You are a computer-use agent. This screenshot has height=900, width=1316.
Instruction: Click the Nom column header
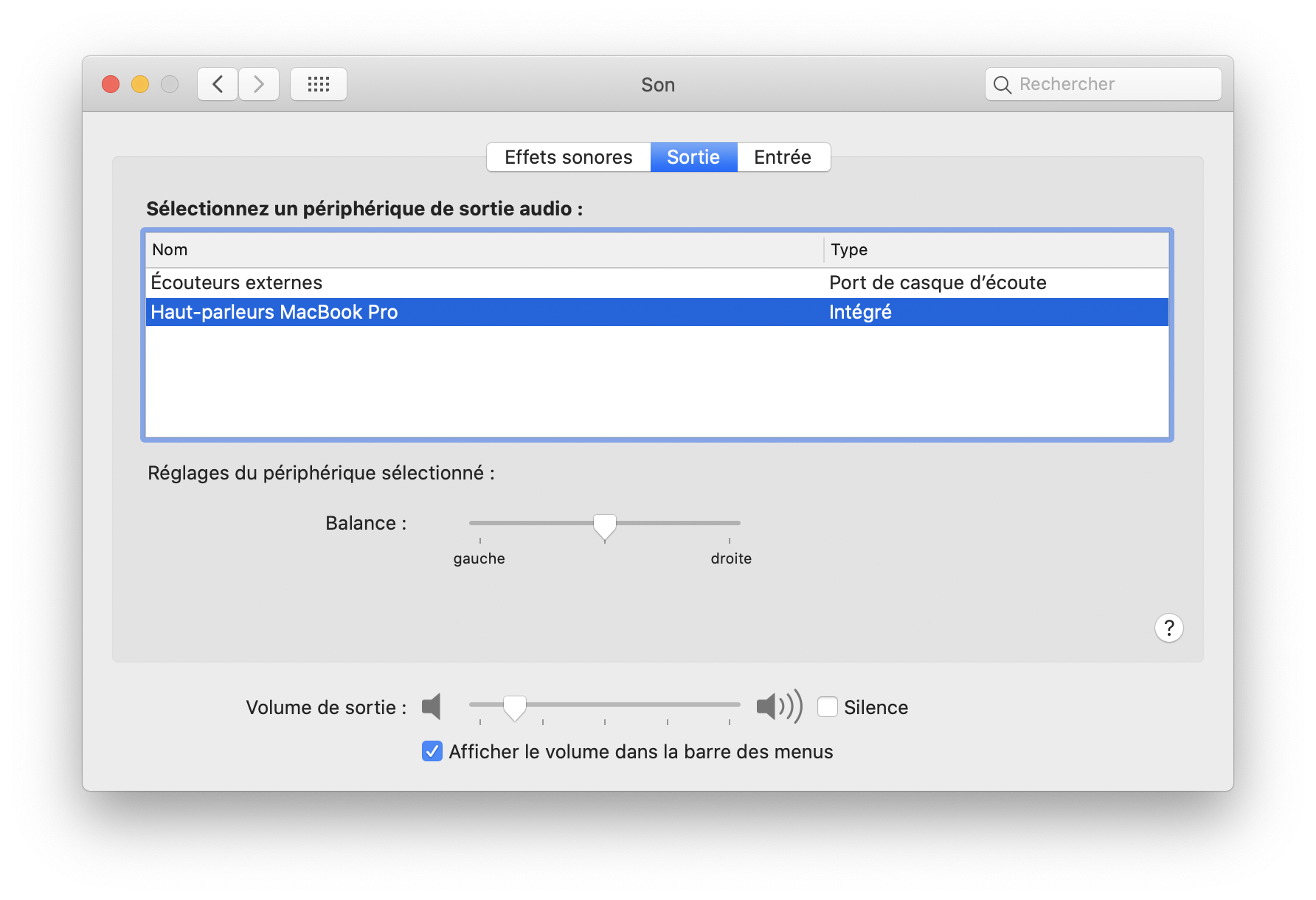[485, 250]
